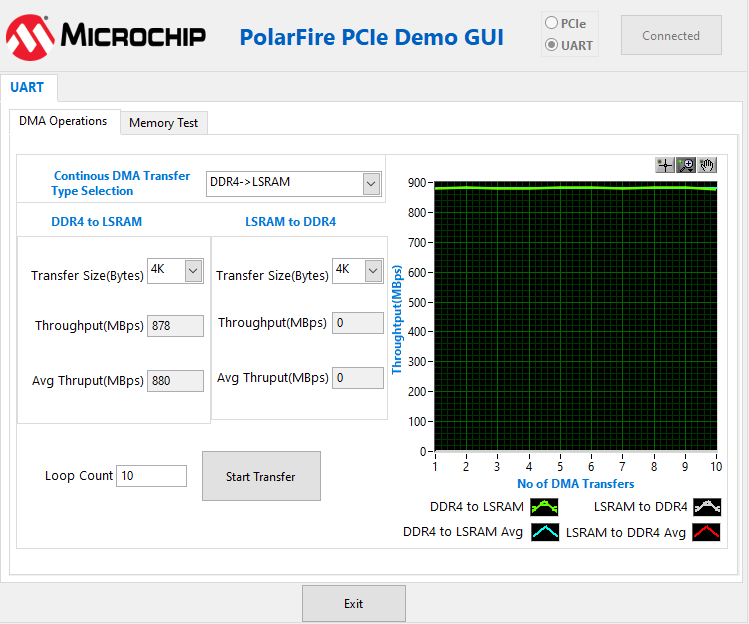Select the graph pan hand tool
Image resolution: width=749 pixels, height=624 pixels.
click(707, 165)
